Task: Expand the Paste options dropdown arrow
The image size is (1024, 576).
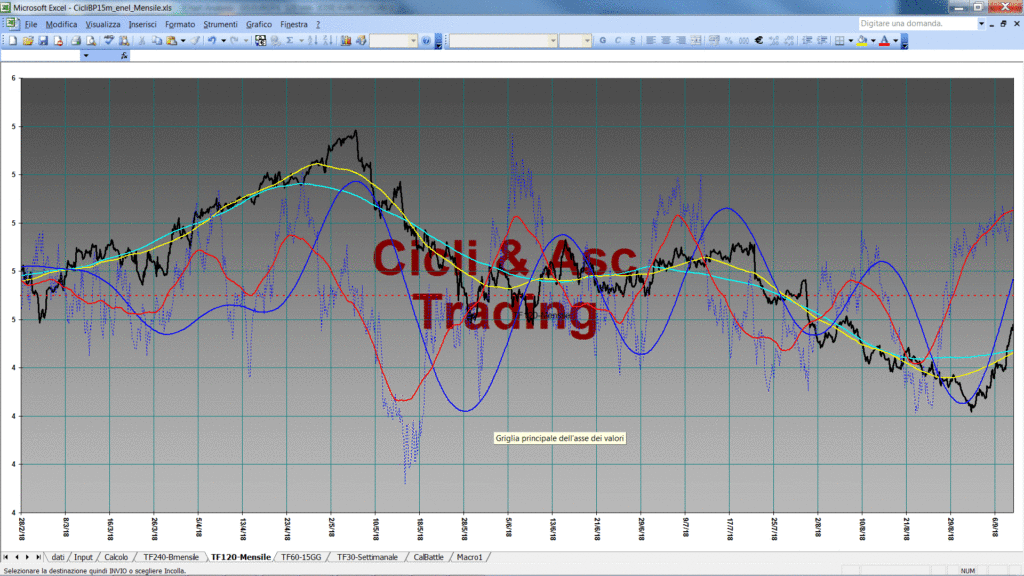Action: click(183, 40)
